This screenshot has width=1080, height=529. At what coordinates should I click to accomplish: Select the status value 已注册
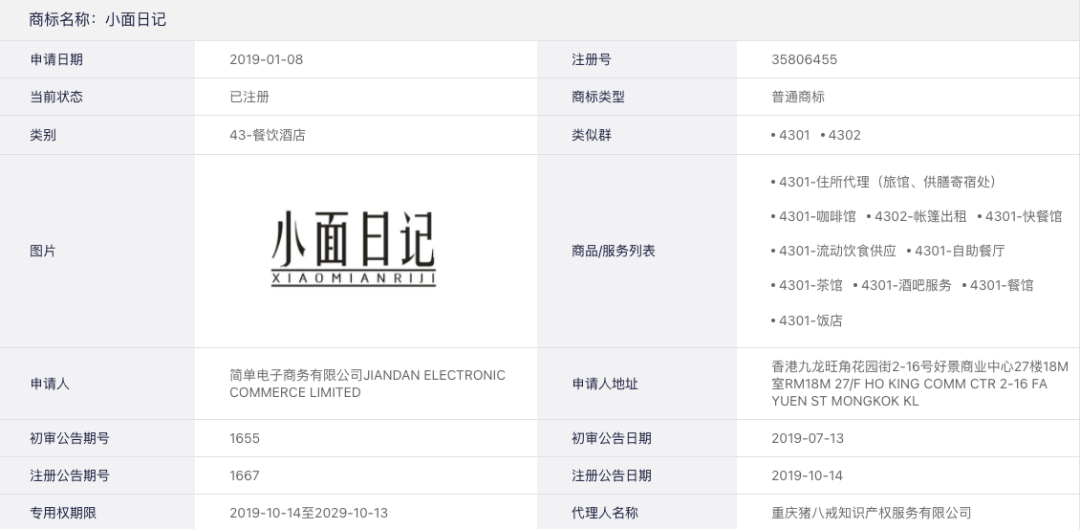(249, 96)
